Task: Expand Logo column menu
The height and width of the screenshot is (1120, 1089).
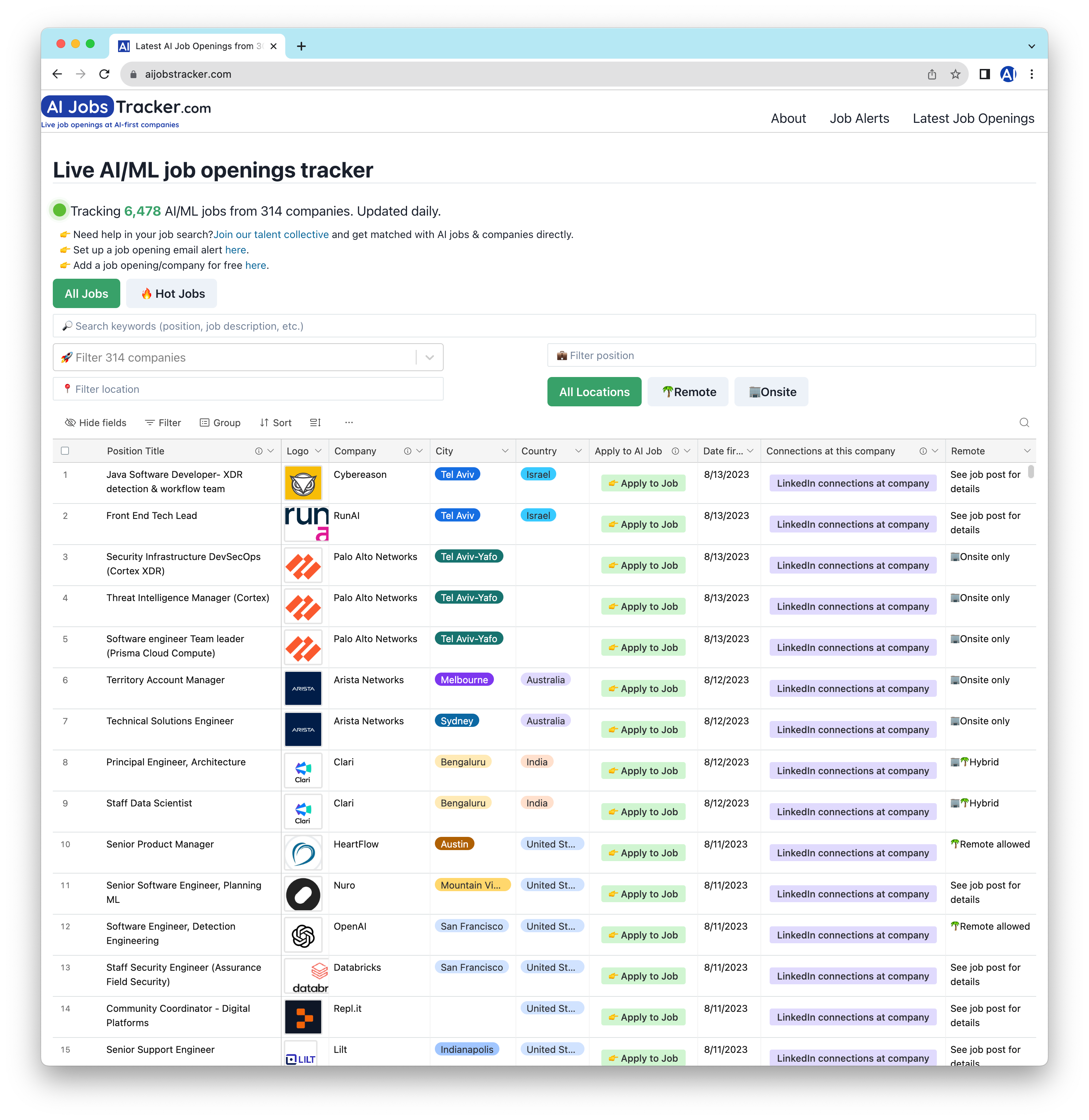Action: click(319, 451)
